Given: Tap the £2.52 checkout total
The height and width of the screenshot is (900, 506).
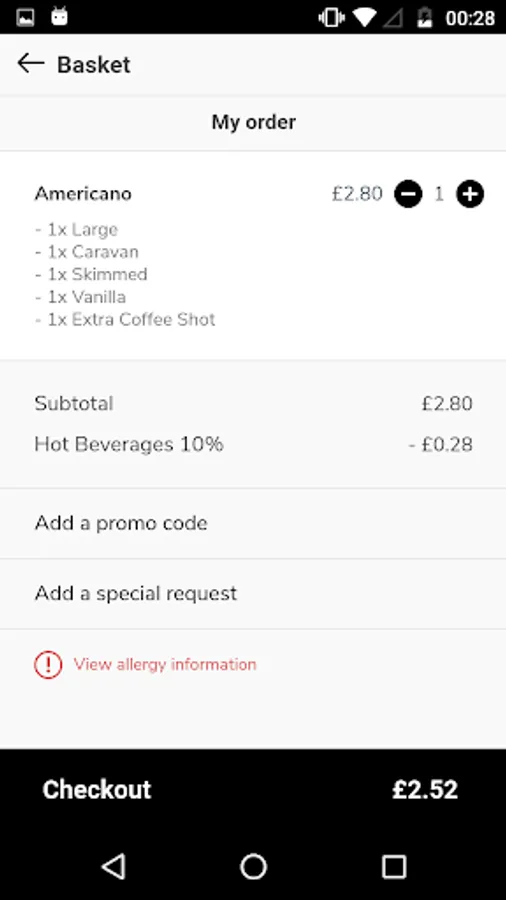Looking at the screenshot, I should 425,790.
